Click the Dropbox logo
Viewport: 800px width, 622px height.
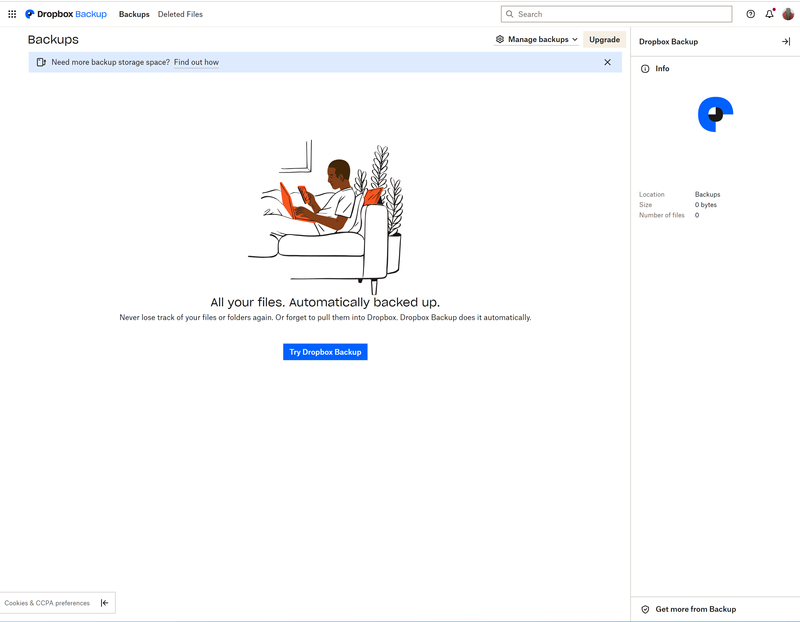click(31, 13)
